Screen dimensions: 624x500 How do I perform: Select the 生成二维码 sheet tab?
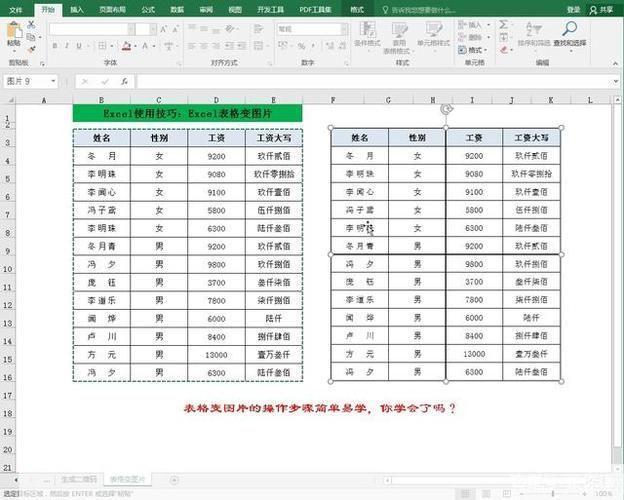pos(79,479)
